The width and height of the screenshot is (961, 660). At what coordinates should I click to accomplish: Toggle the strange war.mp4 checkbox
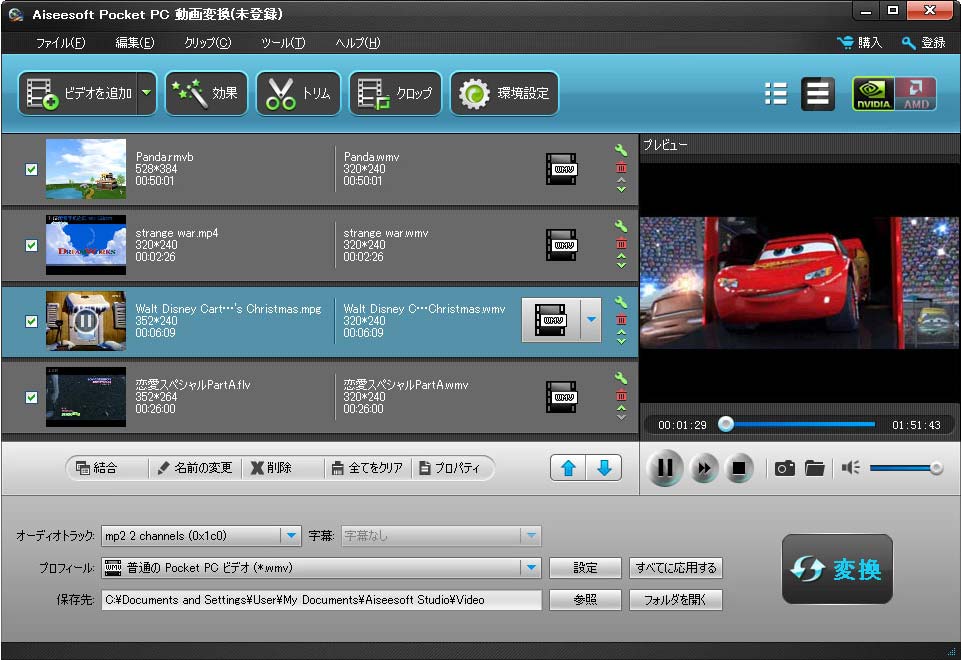tap(31, 245)
